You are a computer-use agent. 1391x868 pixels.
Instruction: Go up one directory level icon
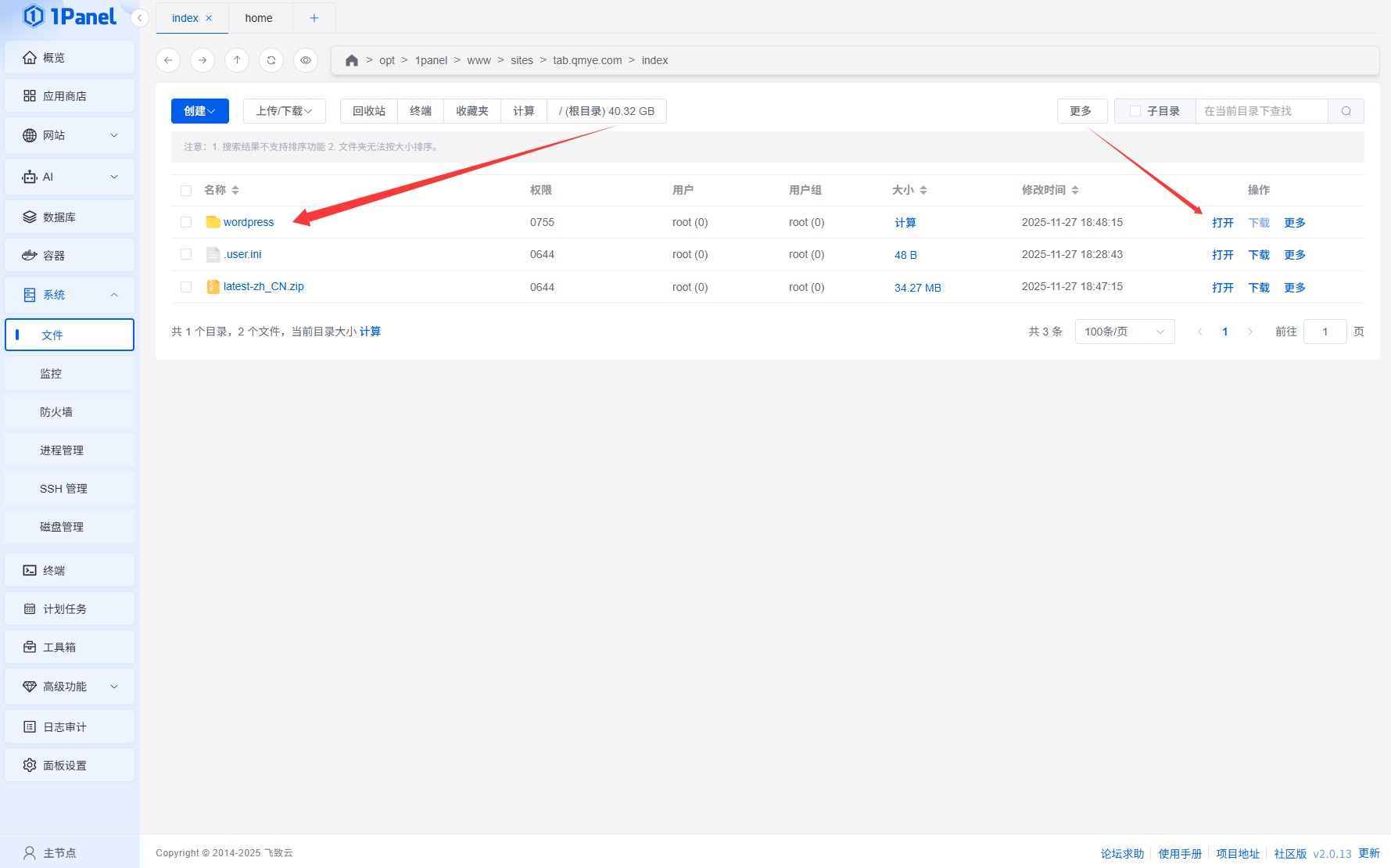pos(237,60)
